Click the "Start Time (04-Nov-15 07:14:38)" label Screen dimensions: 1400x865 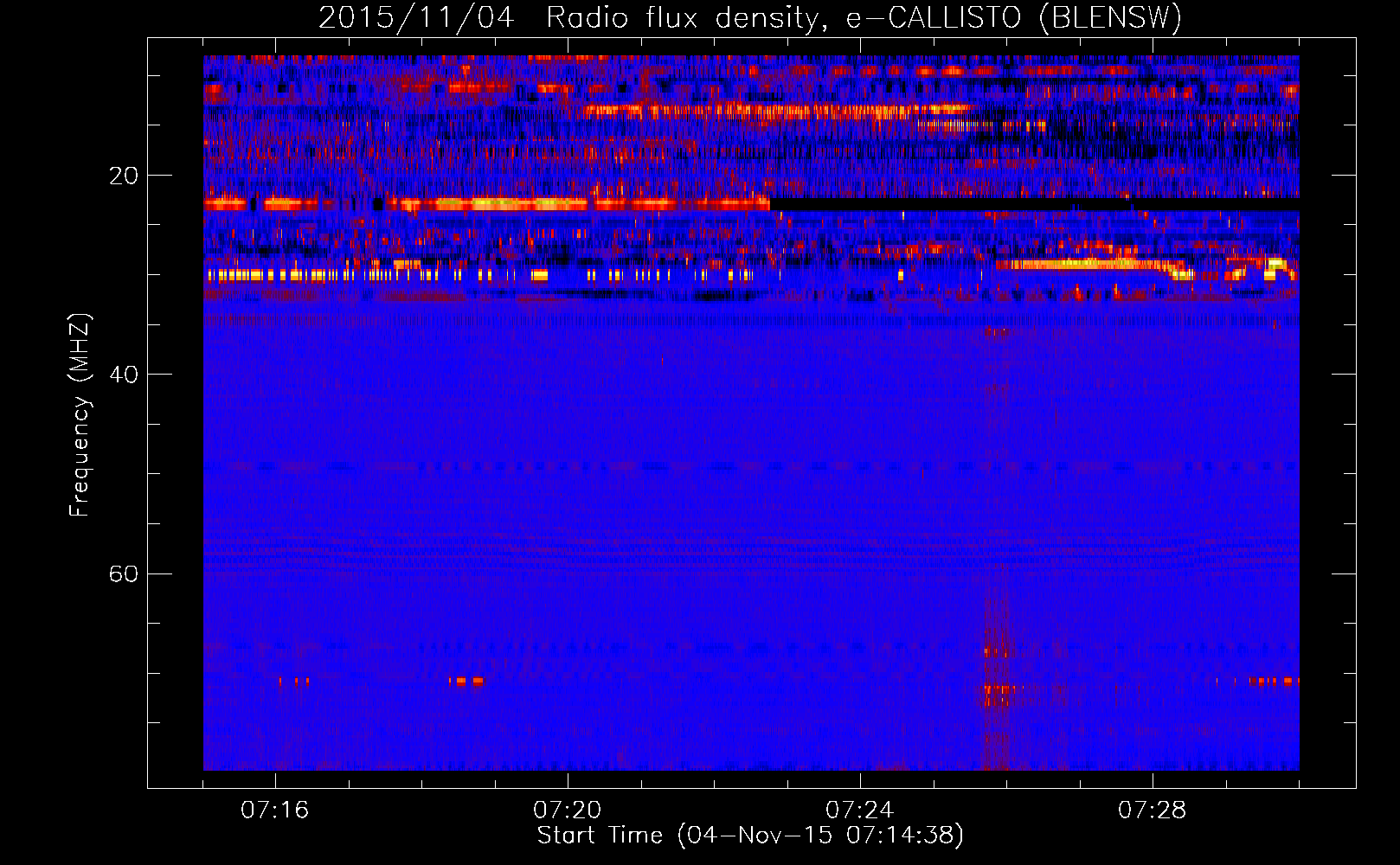[x=750, y=836]
